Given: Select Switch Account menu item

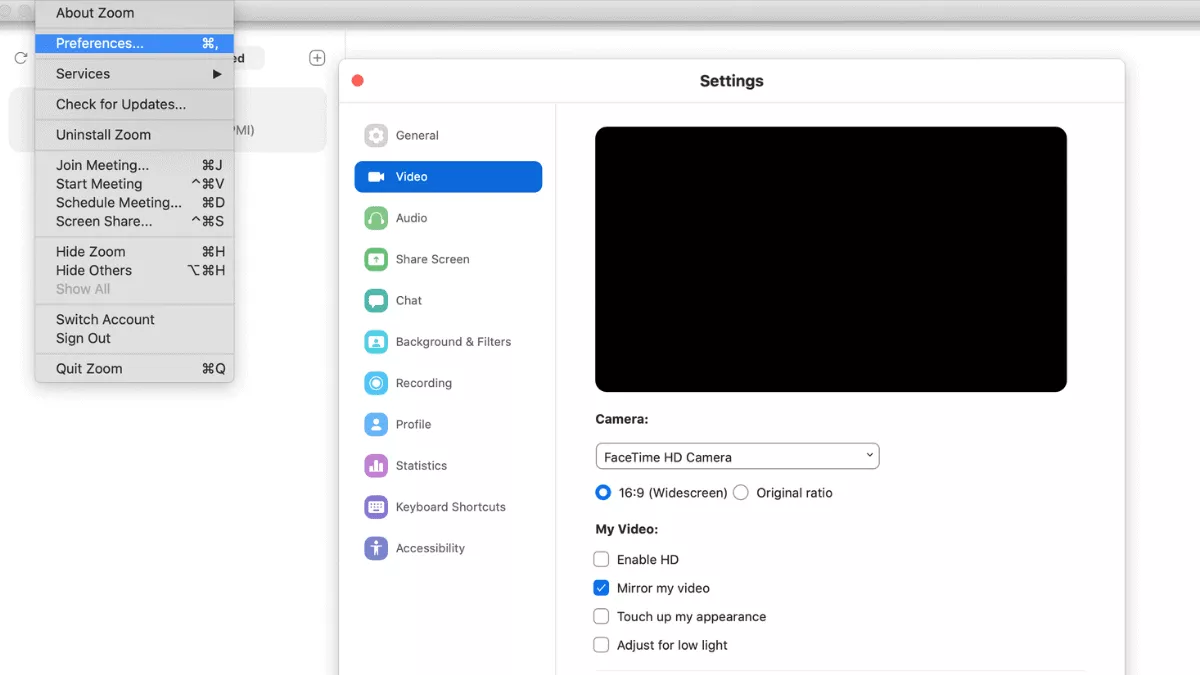Looking at the screenshot, I should pyautogui.click(x=134, y=320).
